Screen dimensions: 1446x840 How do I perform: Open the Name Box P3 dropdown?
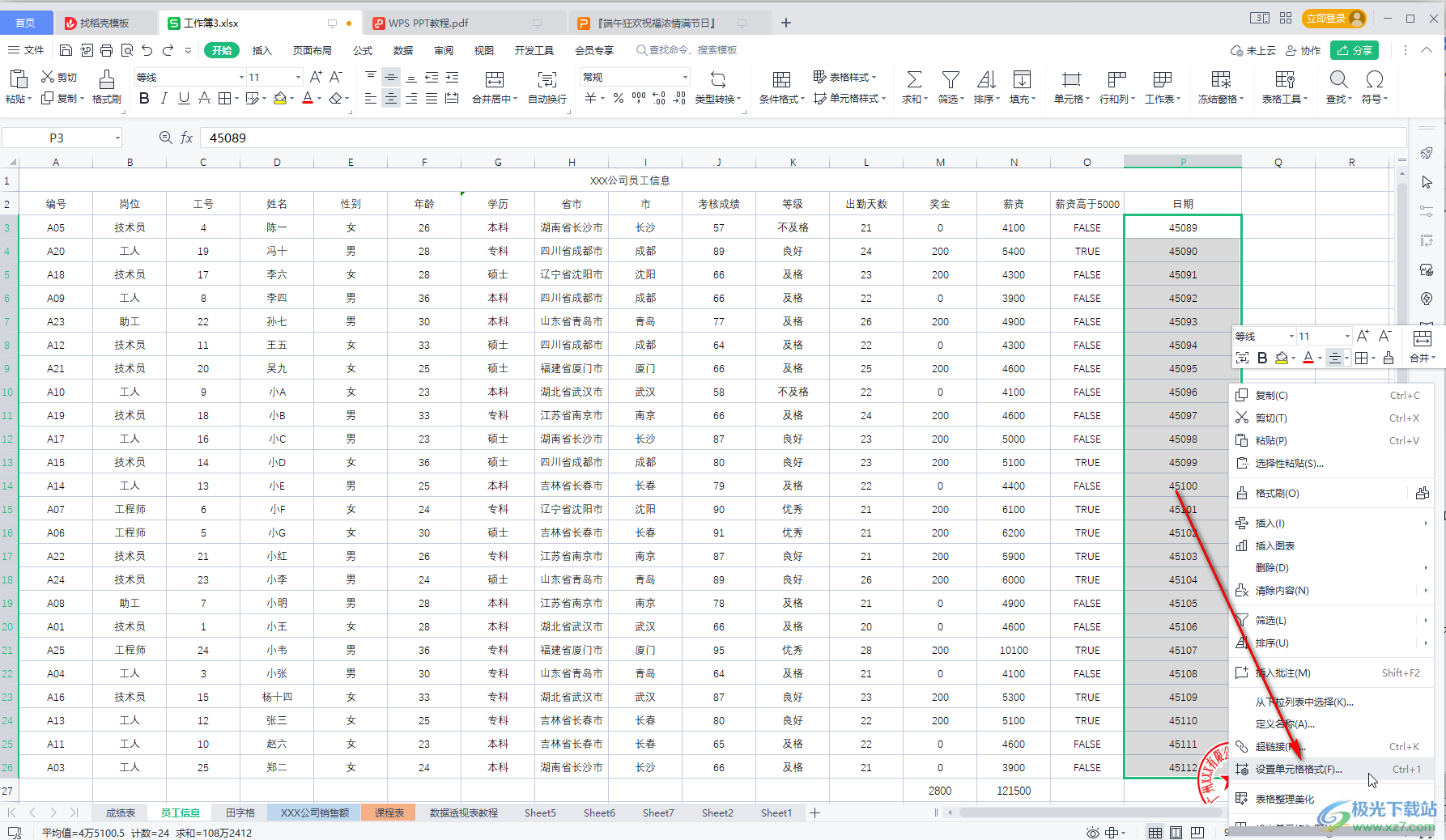pyautogui.click(x=117, y=138)
